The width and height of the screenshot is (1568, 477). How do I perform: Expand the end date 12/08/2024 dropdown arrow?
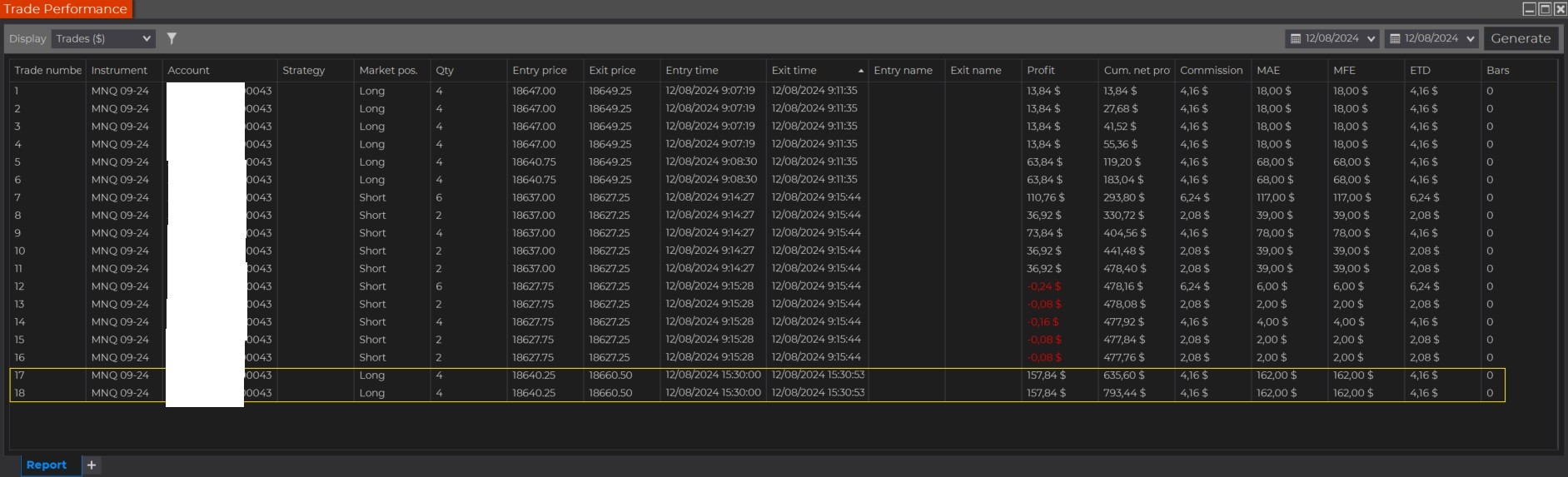tap(1471, 38)
